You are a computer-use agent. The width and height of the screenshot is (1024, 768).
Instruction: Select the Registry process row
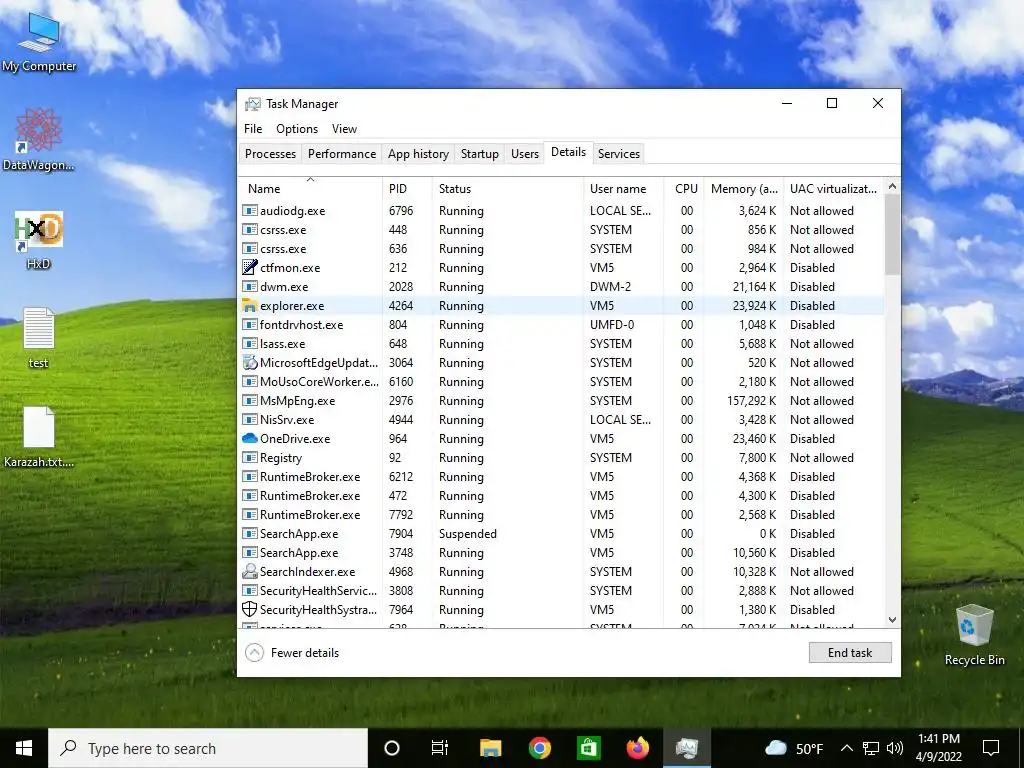coord(561,458)
